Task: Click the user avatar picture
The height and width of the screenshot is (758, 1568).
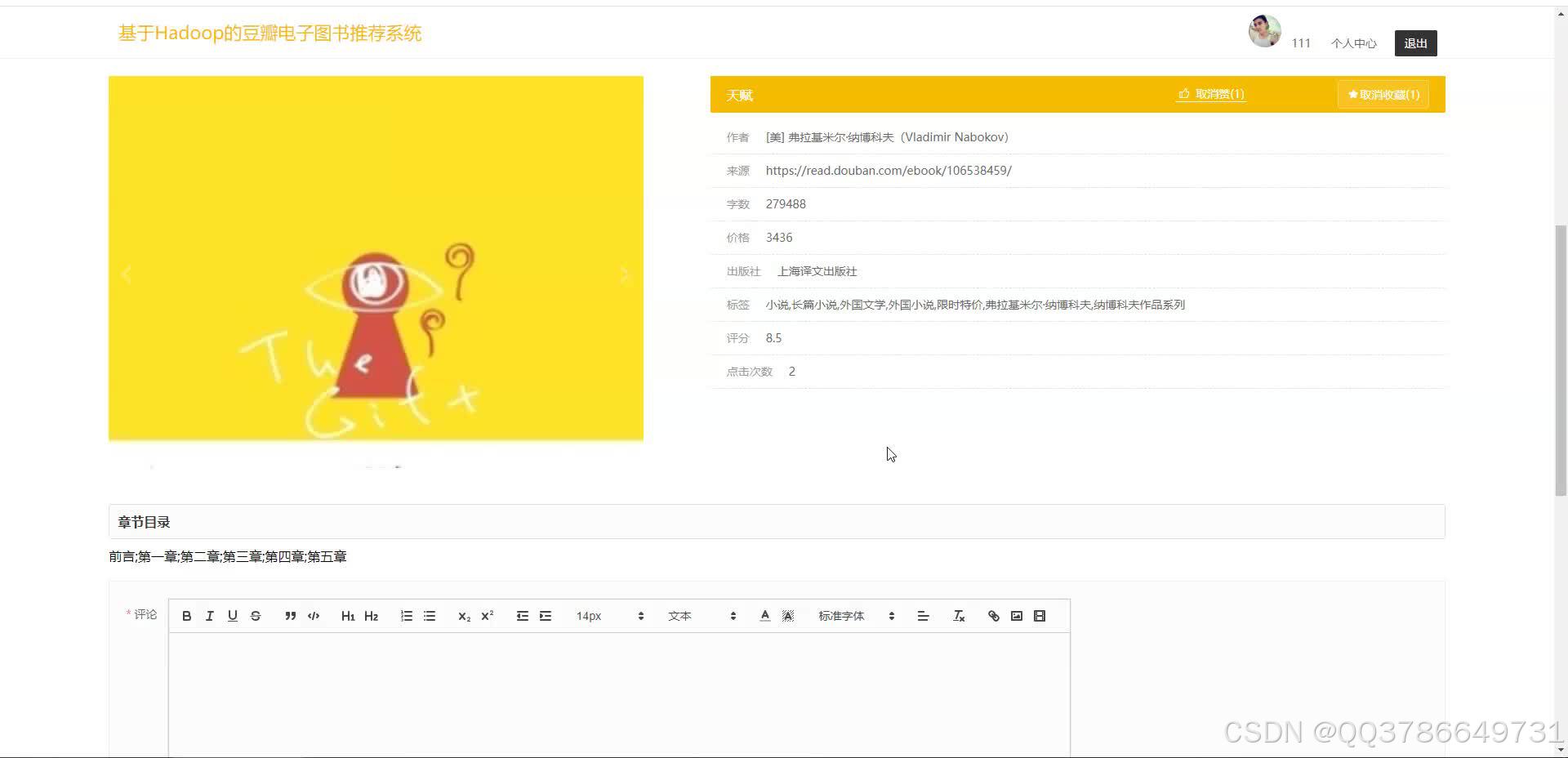Action: tap(1264, 31)
